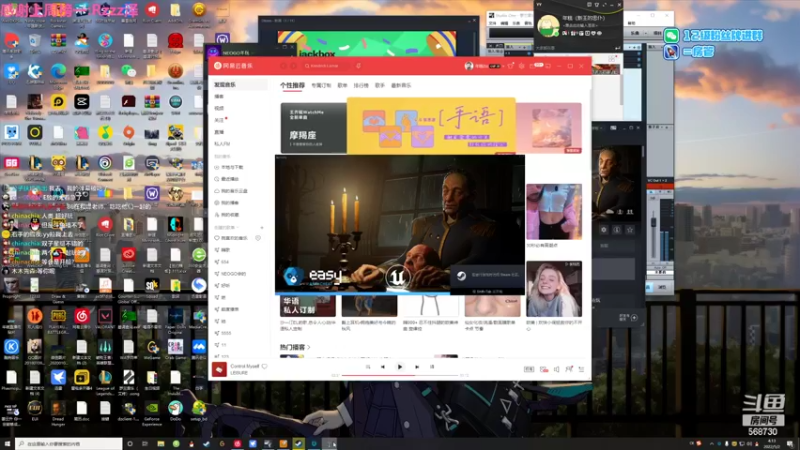This screenshot has width=800, height=450.
Task: Open the settings gear in NetEase title bar
Action: tap(521, 66)
